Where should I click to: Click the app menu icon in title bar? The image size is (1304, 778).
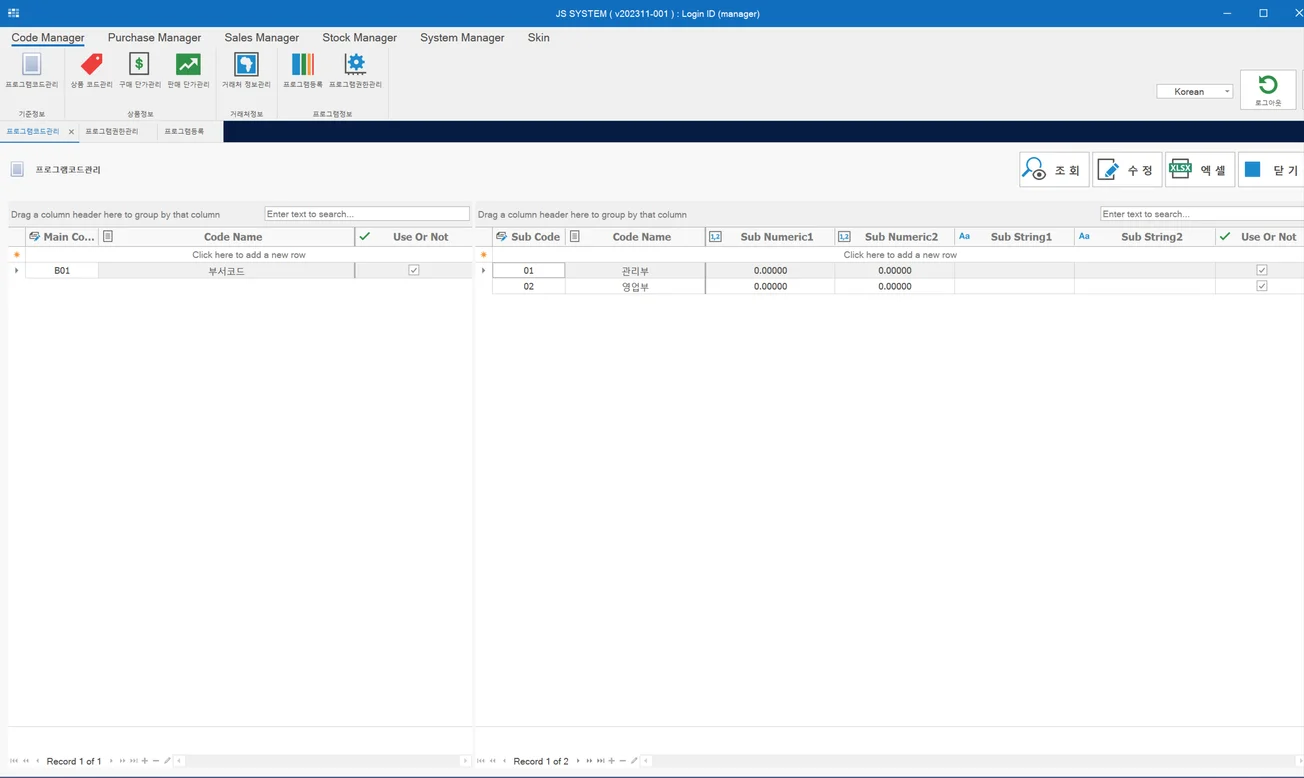[13, 13]
